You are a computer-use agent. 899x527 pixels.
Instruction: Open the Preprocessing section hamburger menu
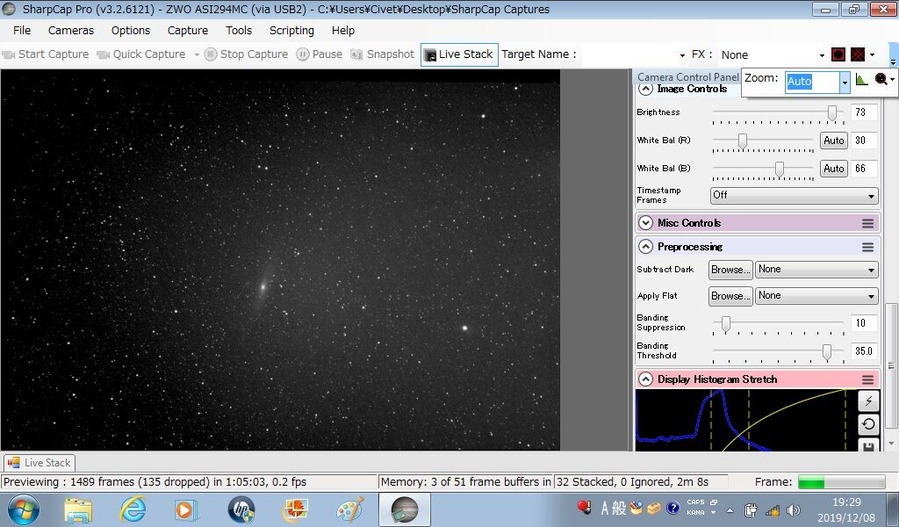pyautogui.click(x=867, y=247)
